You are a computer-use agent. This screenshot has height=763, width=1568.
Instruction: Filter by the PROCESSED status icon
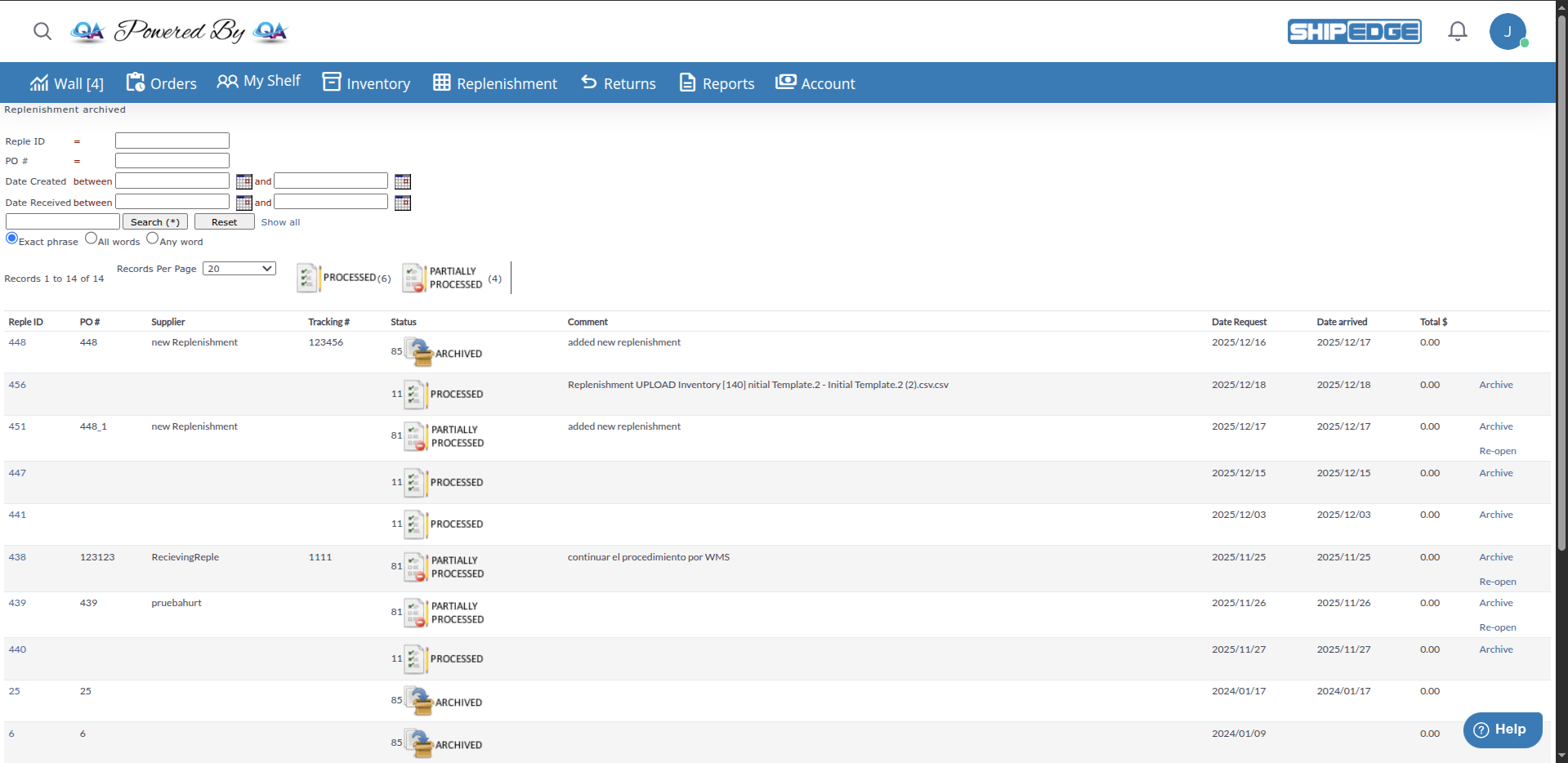point(308,278)
